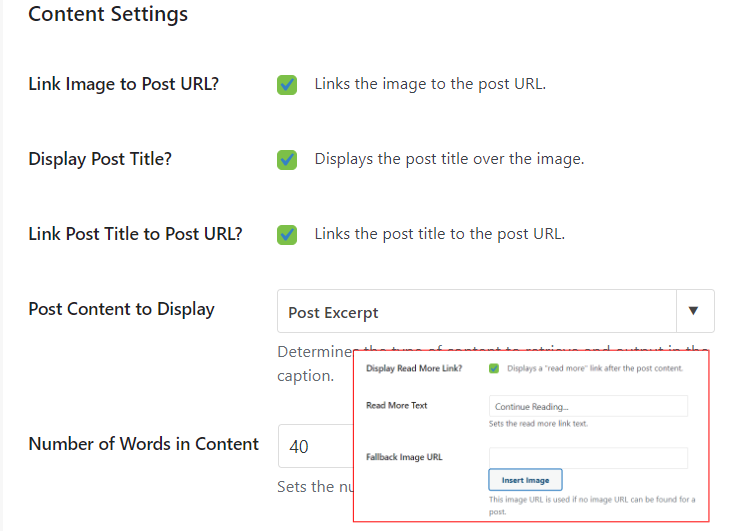
Task: Open the Post Excerpt dropdown arrow
Action: tap(695, 311)
